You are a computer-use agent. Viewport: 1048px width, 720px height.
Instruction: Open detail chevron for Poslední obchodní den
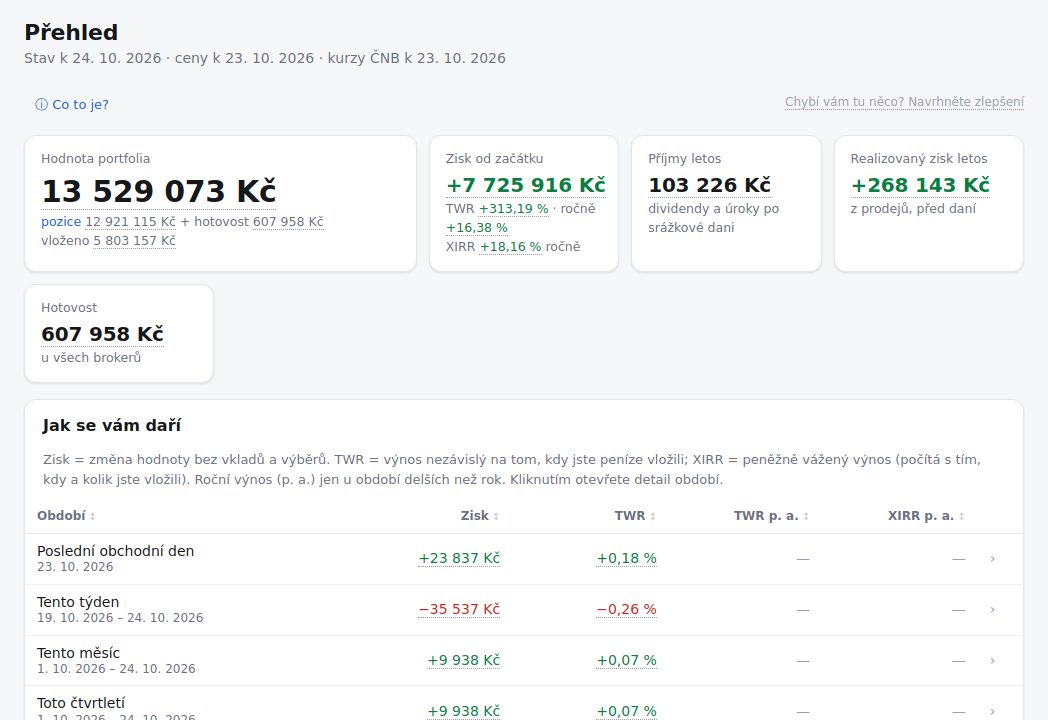[993, 559]
